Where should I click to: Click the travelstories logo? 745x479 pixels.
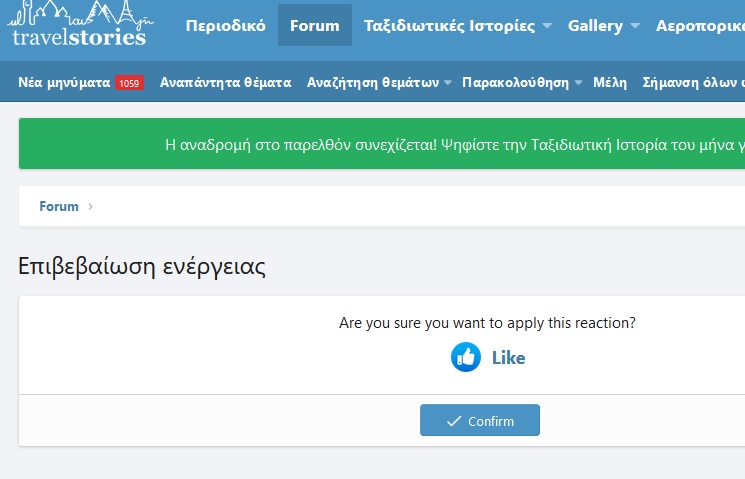pyautogui.click(x=77, y=27)
